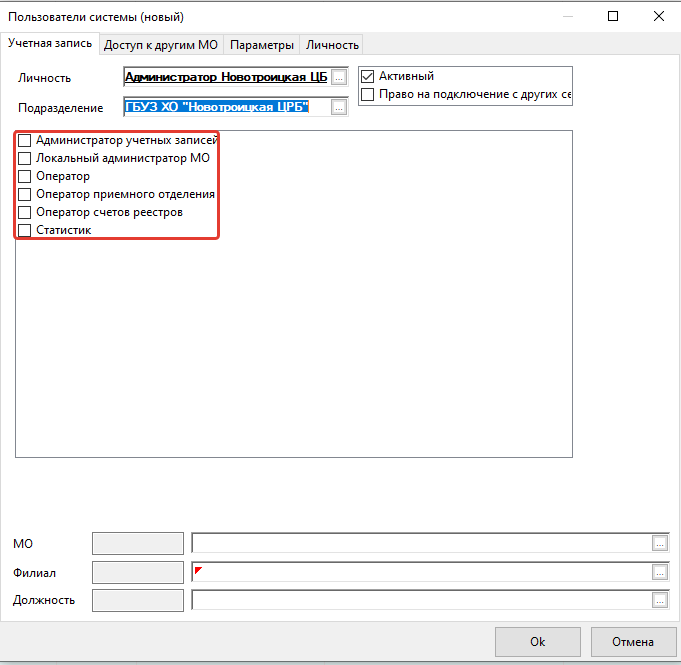Image resolution: width=681 pixels, height=665 pixels.
Task: Click into the Филиал name text field
Action: [421, 572]
